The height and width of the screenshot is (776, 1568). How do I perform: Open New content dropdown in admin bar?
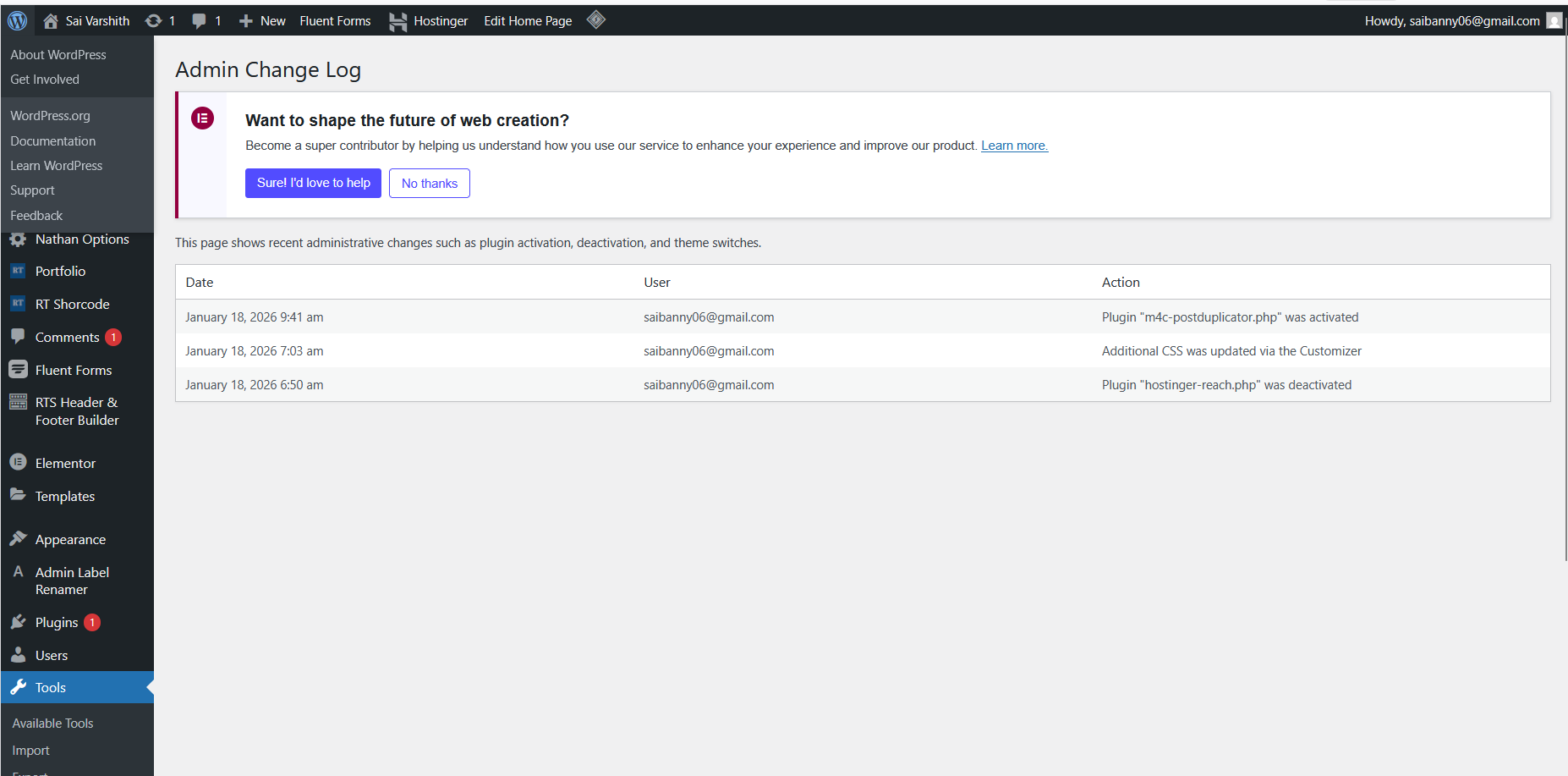click(x=263, y=20)
